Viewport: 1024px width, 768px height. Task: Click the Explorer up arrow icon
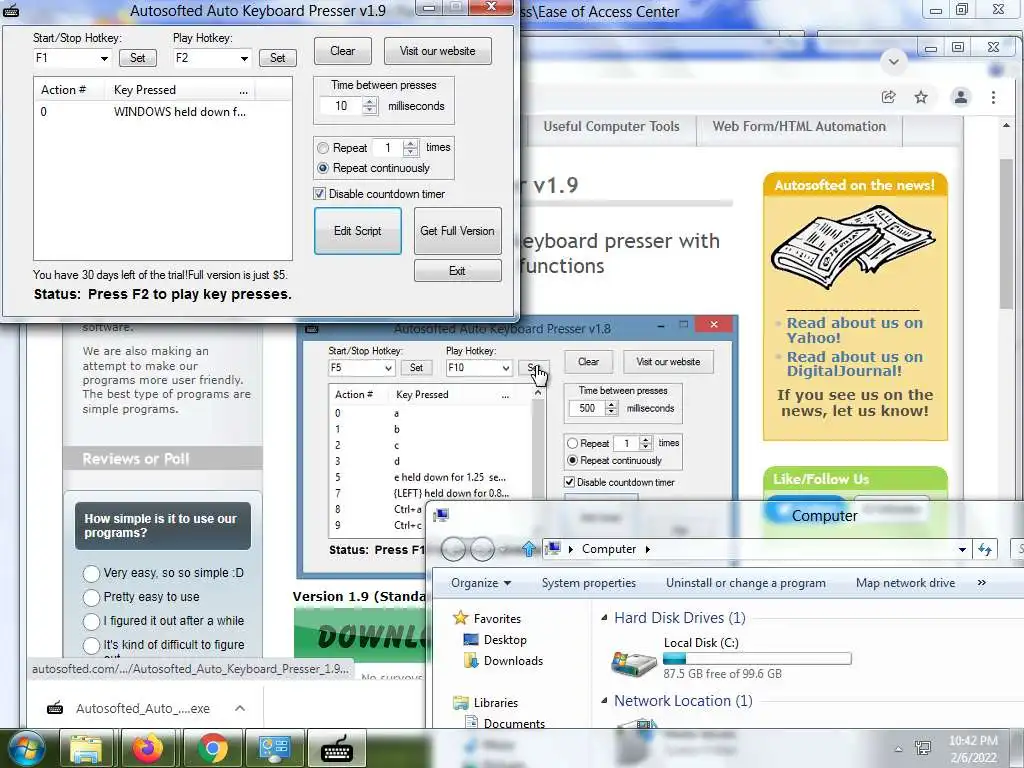click(528, 549)
